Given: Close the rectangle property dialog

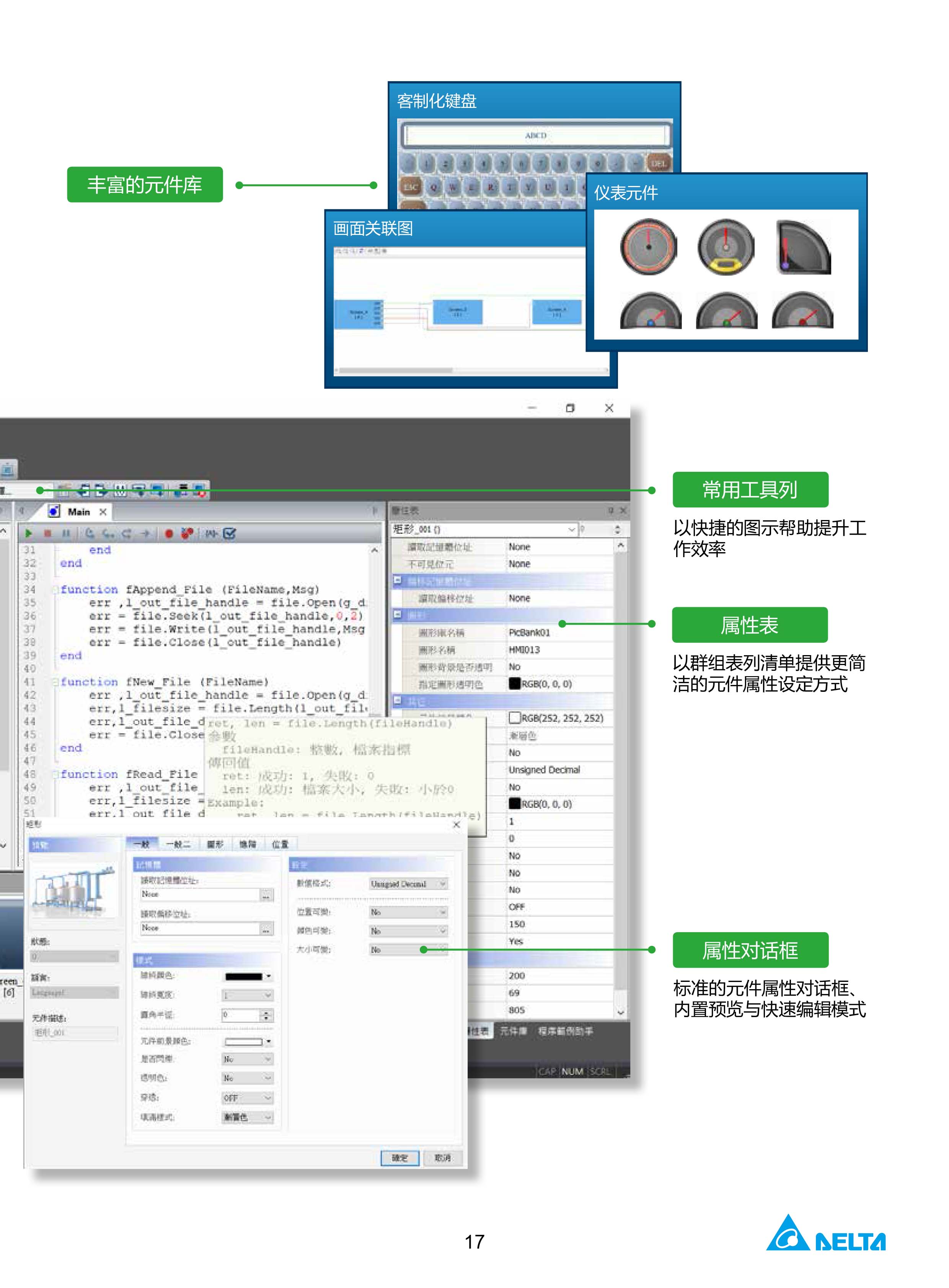Looking at the screenshot, I should [457, 824].
